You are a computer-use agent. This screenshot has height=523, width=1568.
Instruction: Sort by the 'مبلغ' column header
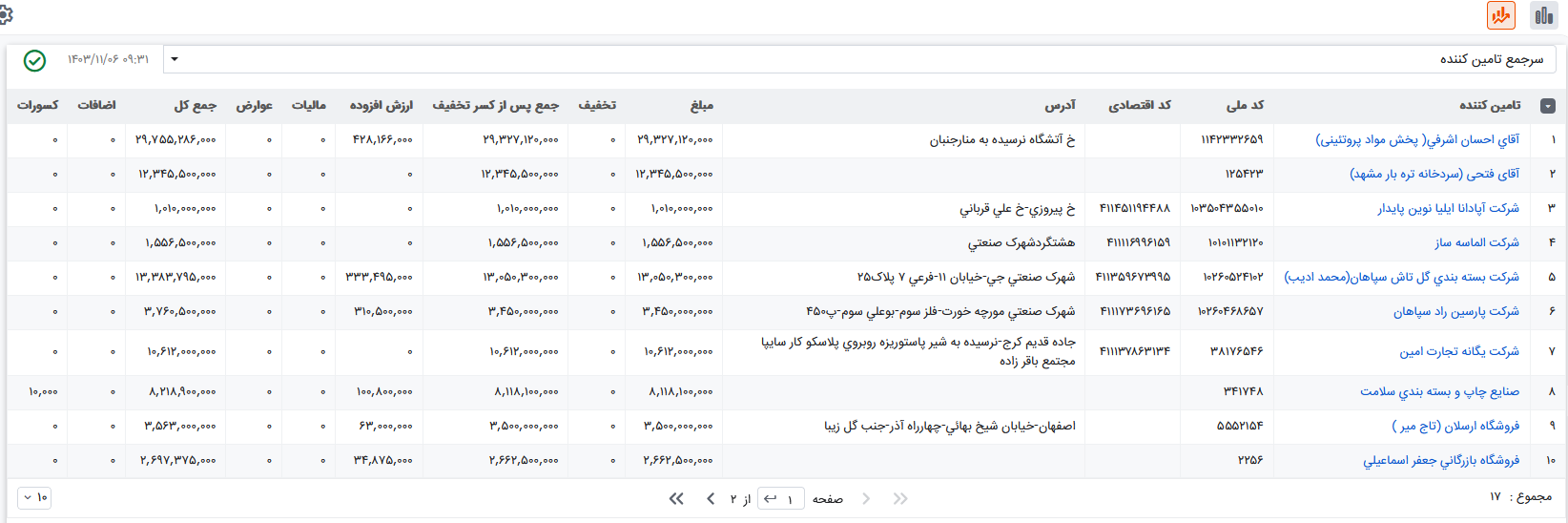click(701, 105)
